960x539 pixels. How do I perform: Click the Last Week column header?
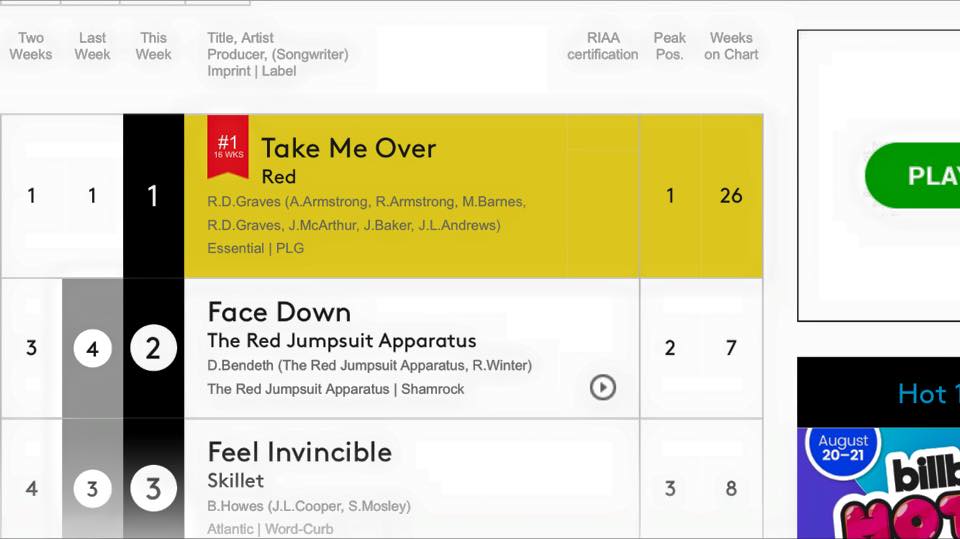pyautogui.click(x=92, y=46)
